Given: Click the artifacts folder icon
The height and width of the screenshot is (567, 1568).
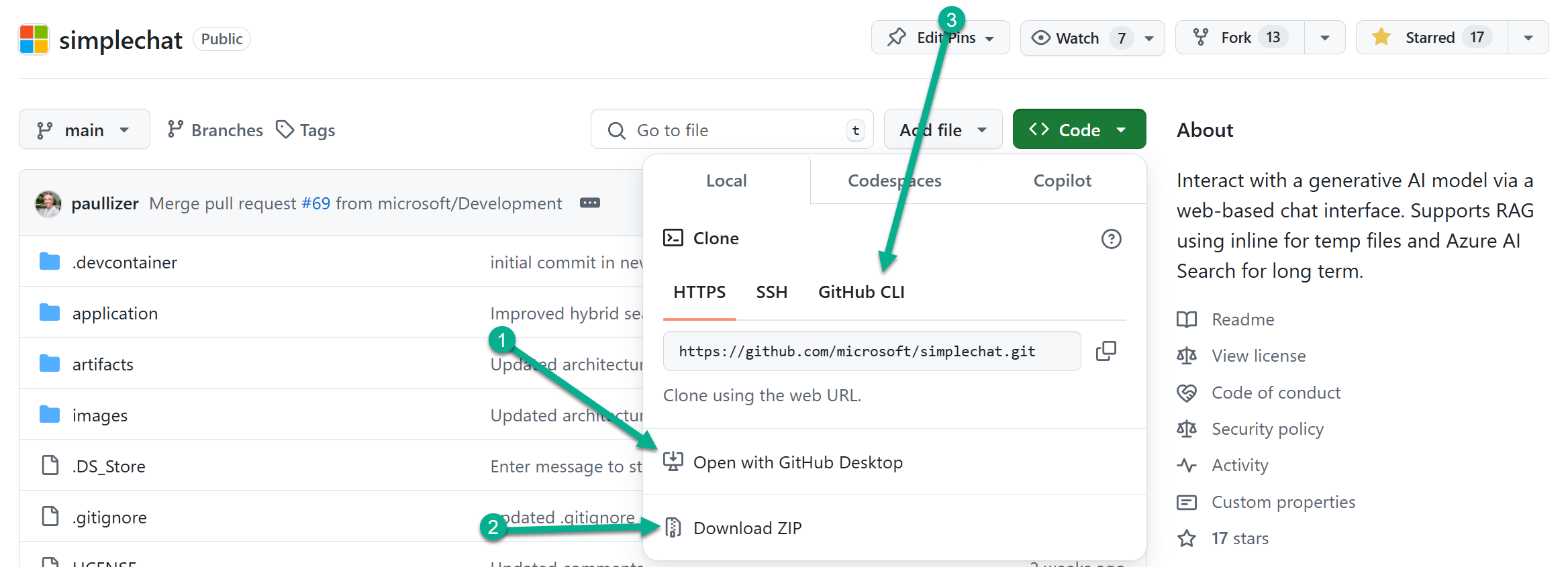Looking at the screenshot, I should click(x=50, y=364).
